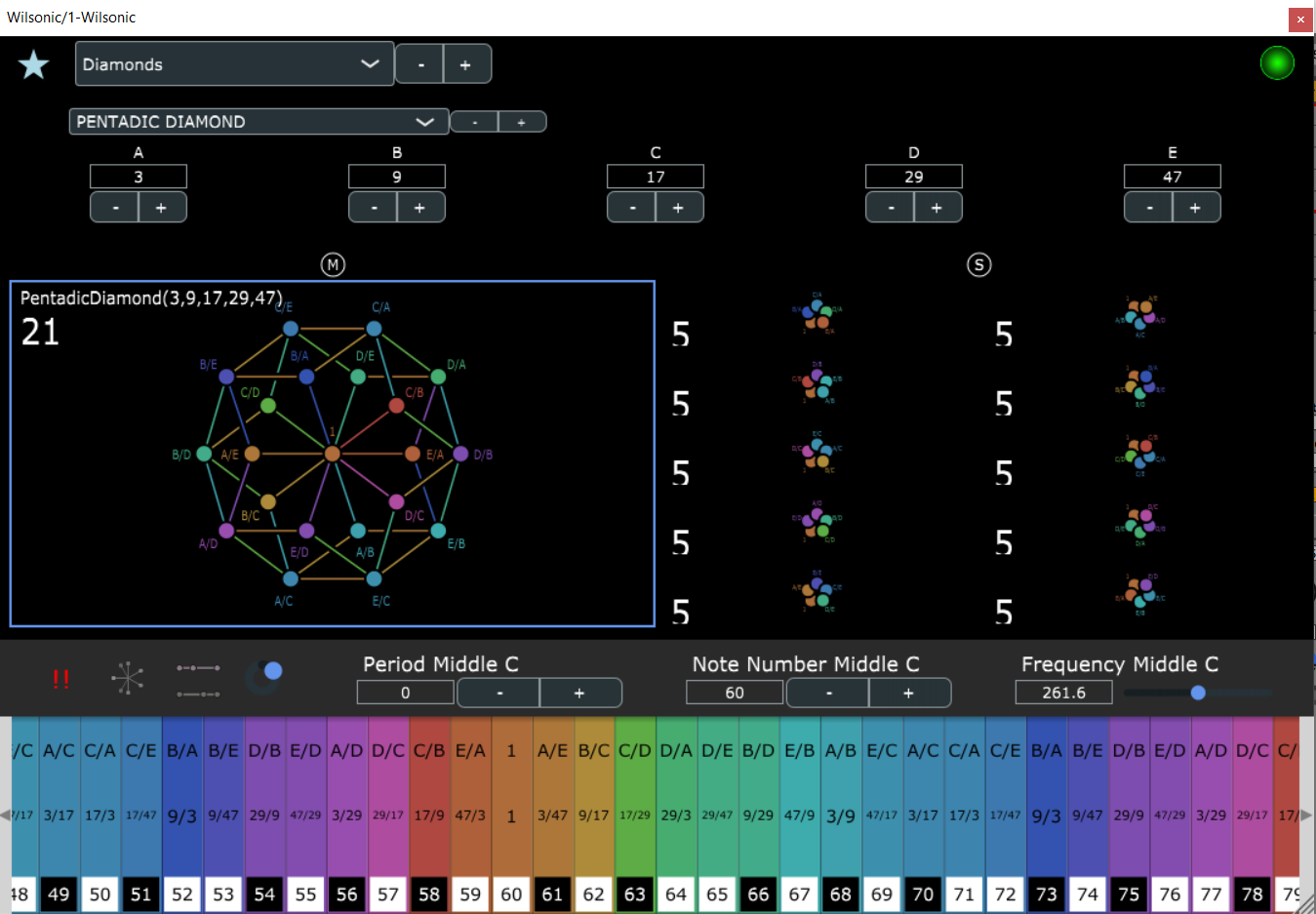Click keyboard key 63 labeled C/D
This screenshot has width=1316, height=914.
635,815
